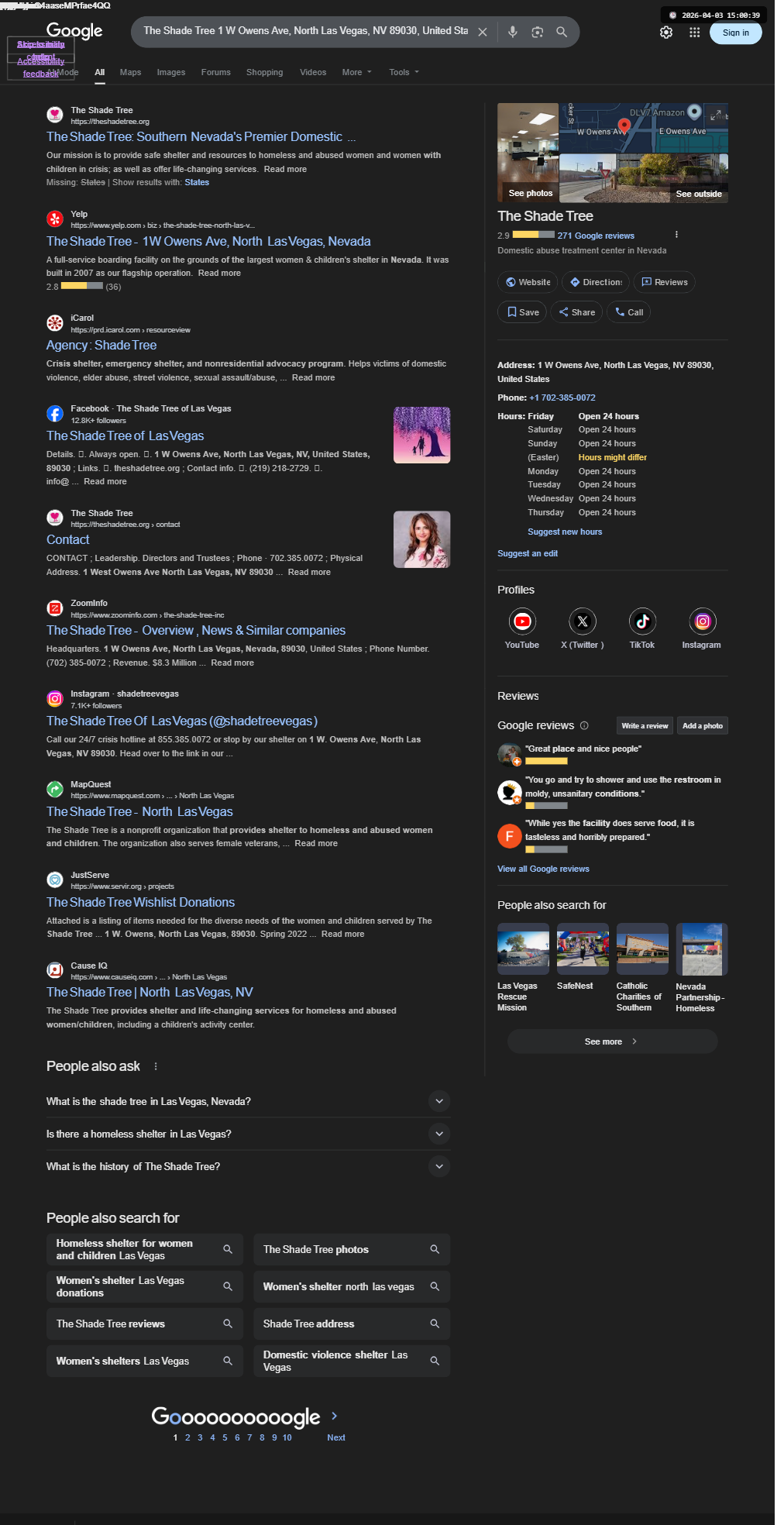Viewport: 784px width, 1525px height.
Task: Click the Google logo
Action: click(74, 31)
